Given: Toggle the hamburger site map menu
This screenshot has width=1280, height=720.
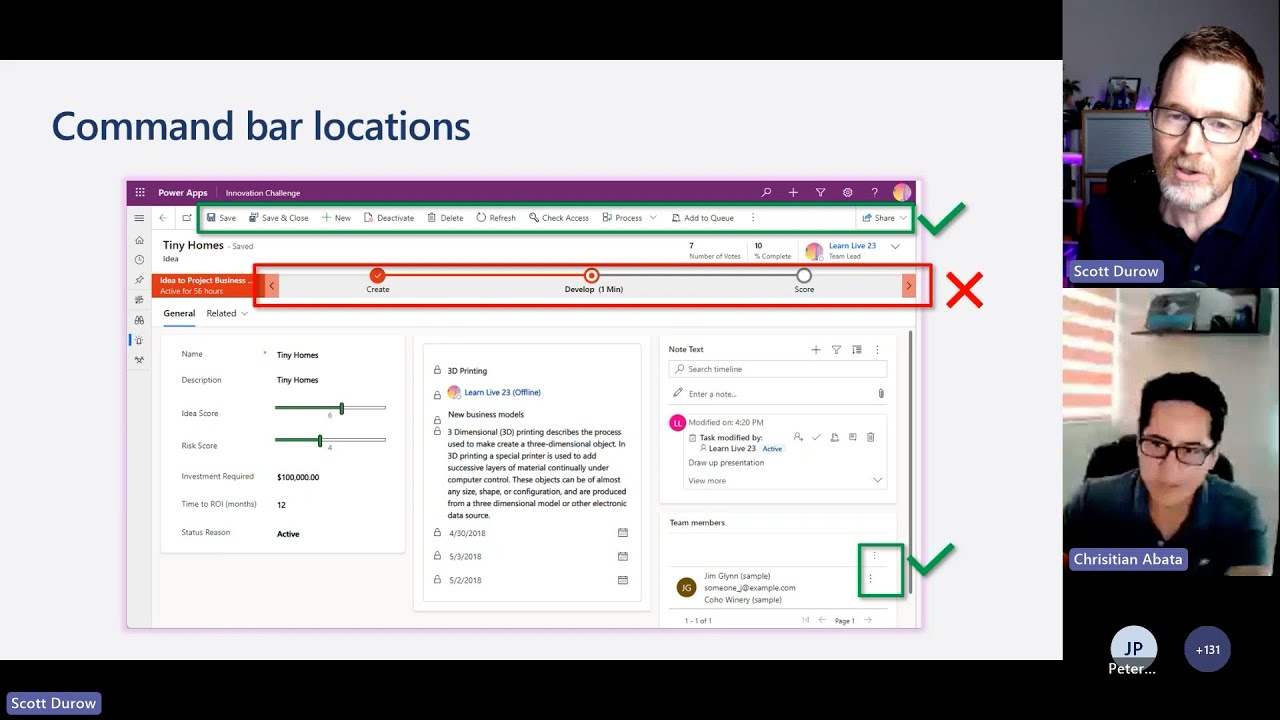Looking at the screenshot, I should 139,217.
